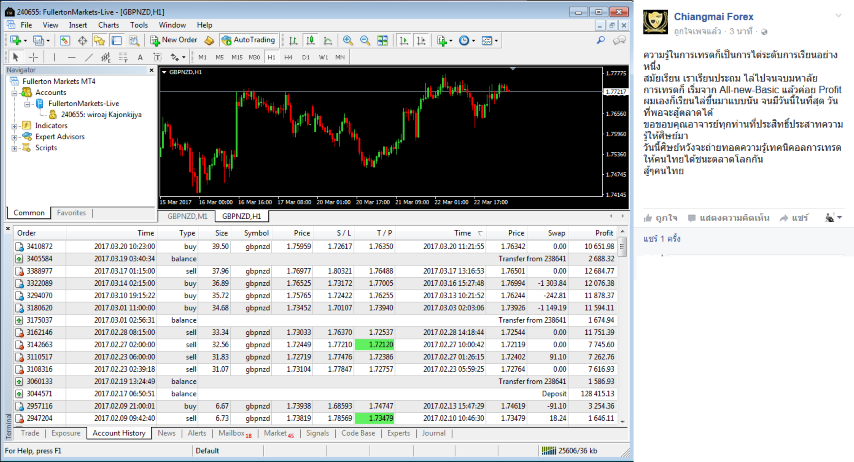Toggle the Data Window crosshair-circle icon
The height and width of the screenshot is (462, 854).
(x=82, y=40)
